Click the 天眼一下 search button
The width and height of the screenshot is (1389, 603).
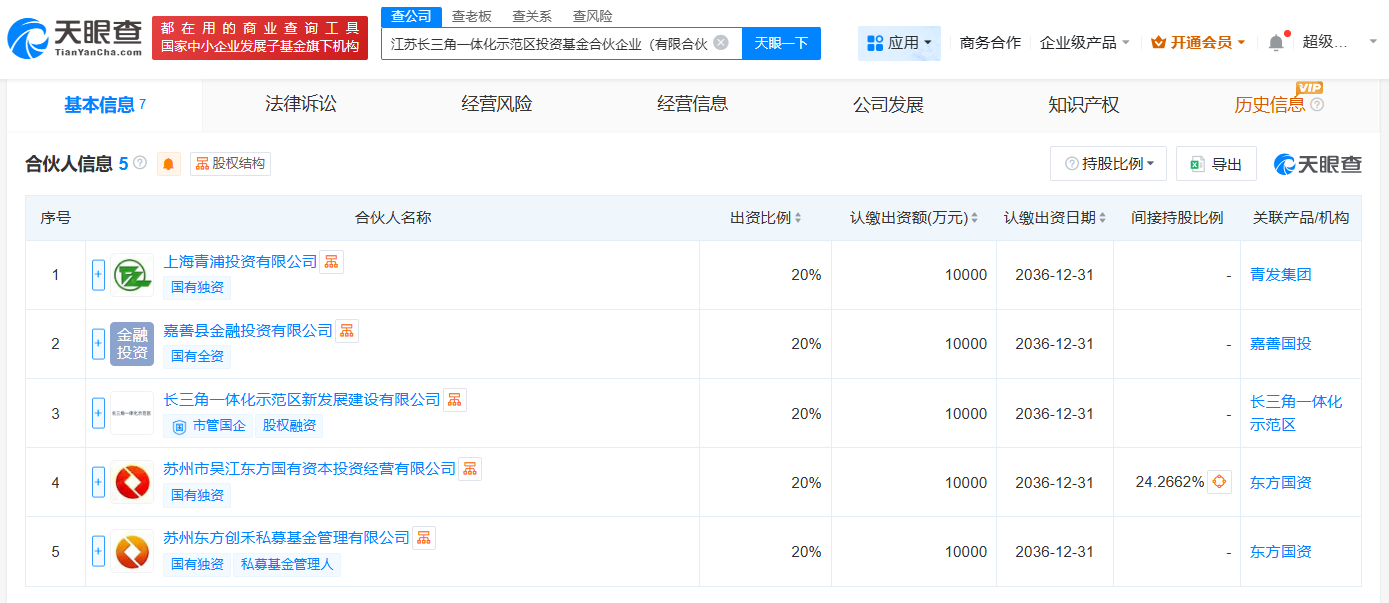pos(779,43)
